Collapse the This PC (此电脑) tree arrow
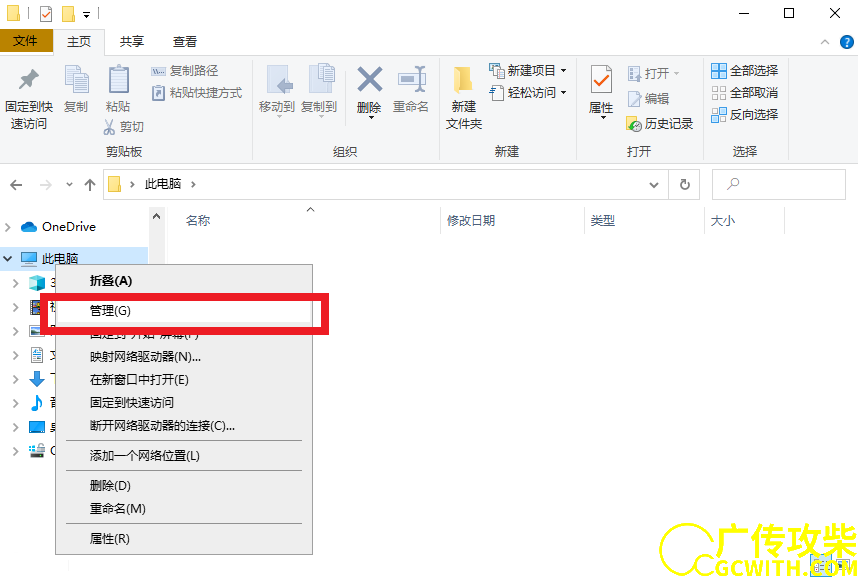This screenshot has width=858, height=578. coord(8,258)
